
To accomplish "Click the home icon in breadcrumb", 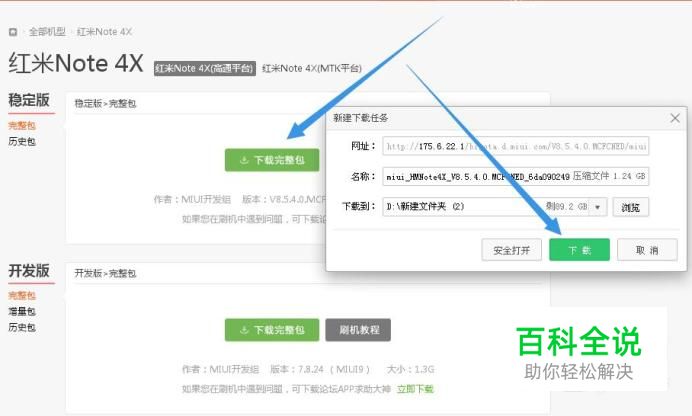I will tap(13, 32).
